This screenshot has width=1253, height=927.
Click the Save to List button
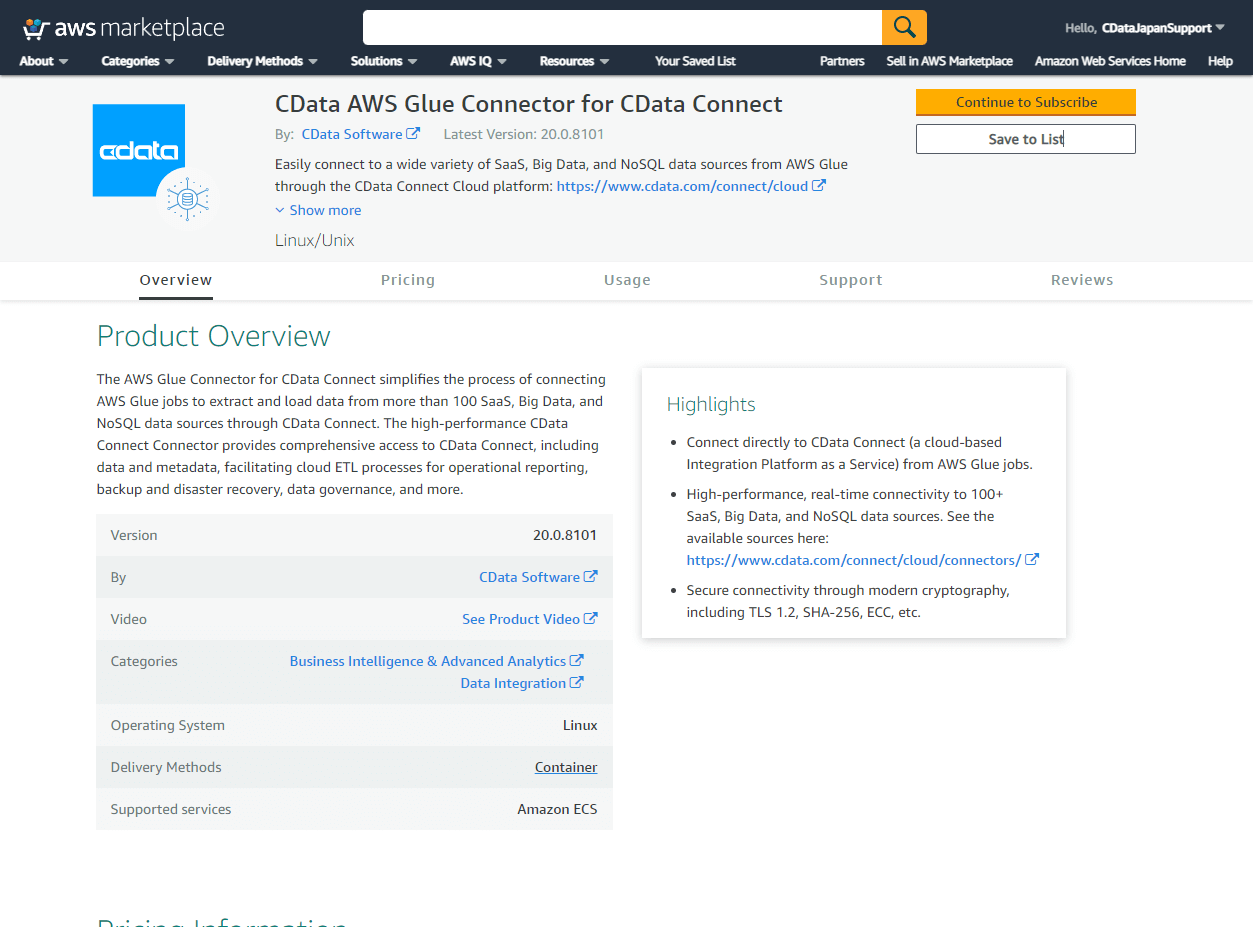[x=1025, y=138]
